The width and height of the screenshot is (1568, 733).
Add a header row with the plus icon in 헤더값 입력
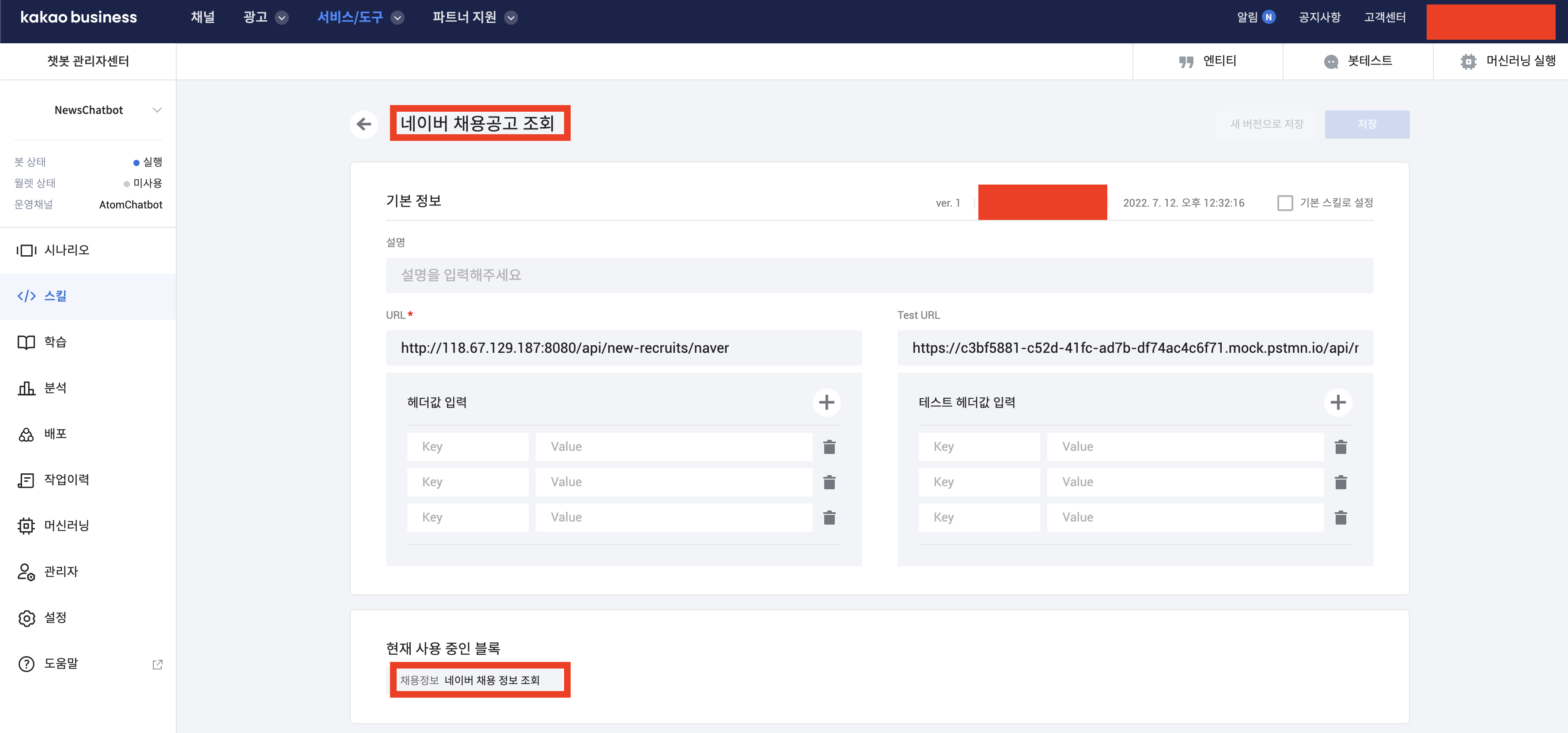[x=826, y=402]
